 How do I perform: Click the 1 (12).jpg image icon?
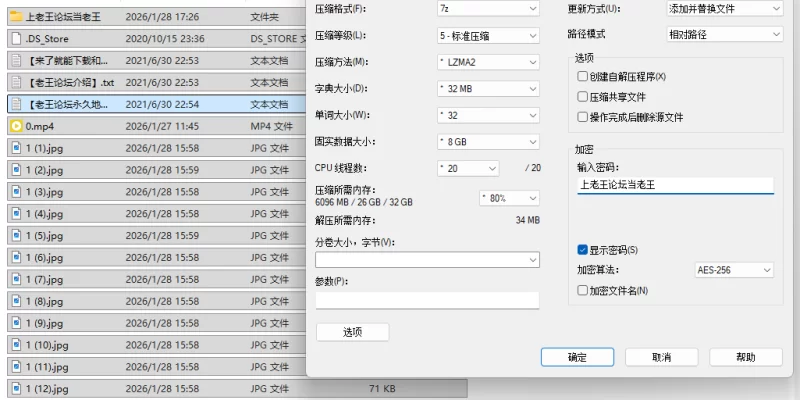[16, 389]
